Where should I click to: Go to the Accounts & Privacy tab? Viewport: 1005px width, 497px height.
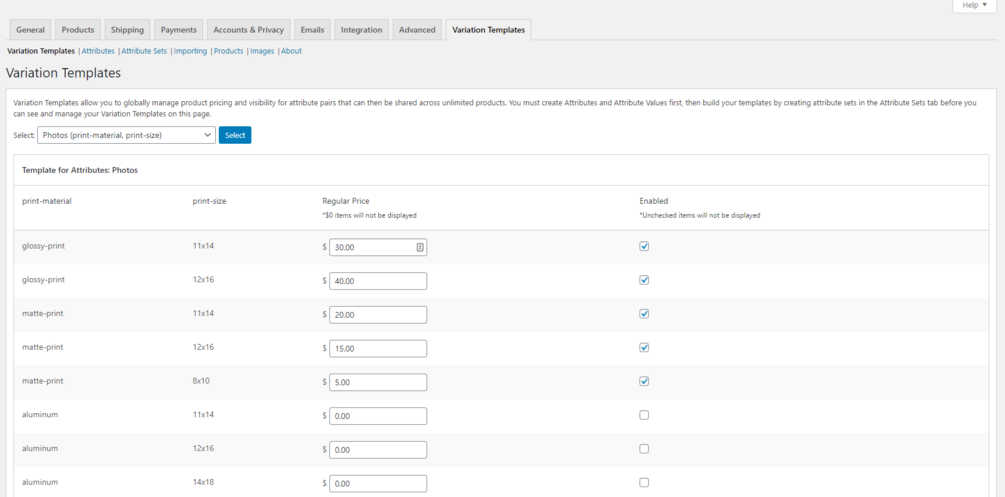(248, 30)
